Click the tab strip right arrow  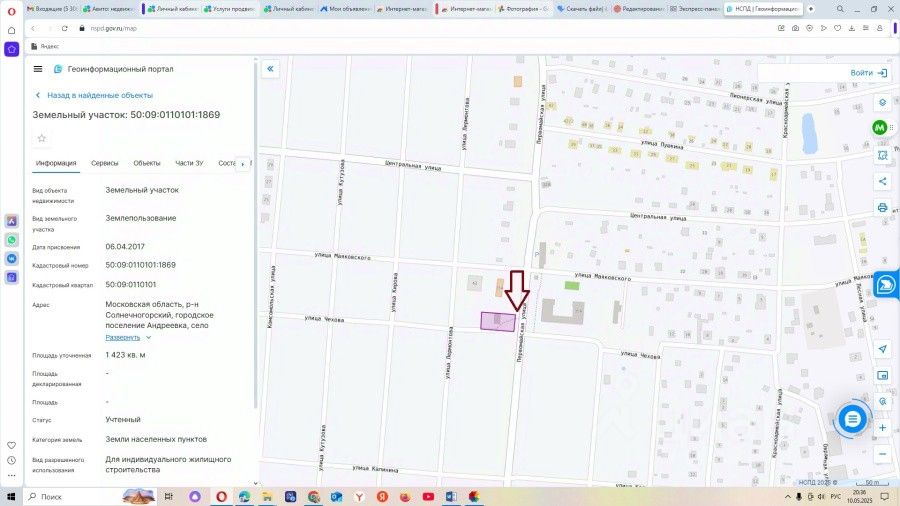tap(243, 164)
